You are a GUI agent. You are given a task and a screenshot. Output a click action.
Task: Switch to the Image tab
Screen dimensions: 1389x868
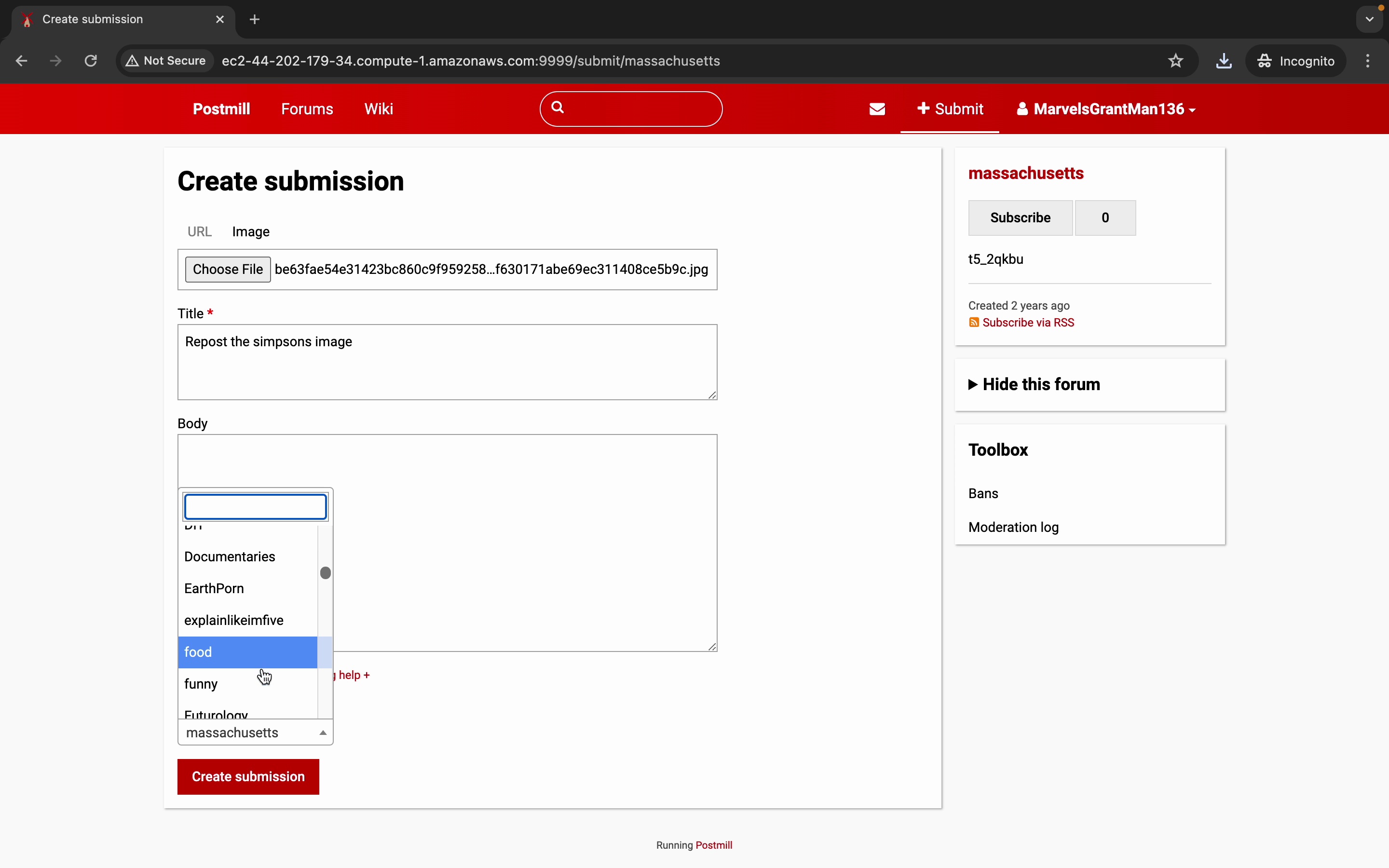pyautogui.click(x=251, y=232)
